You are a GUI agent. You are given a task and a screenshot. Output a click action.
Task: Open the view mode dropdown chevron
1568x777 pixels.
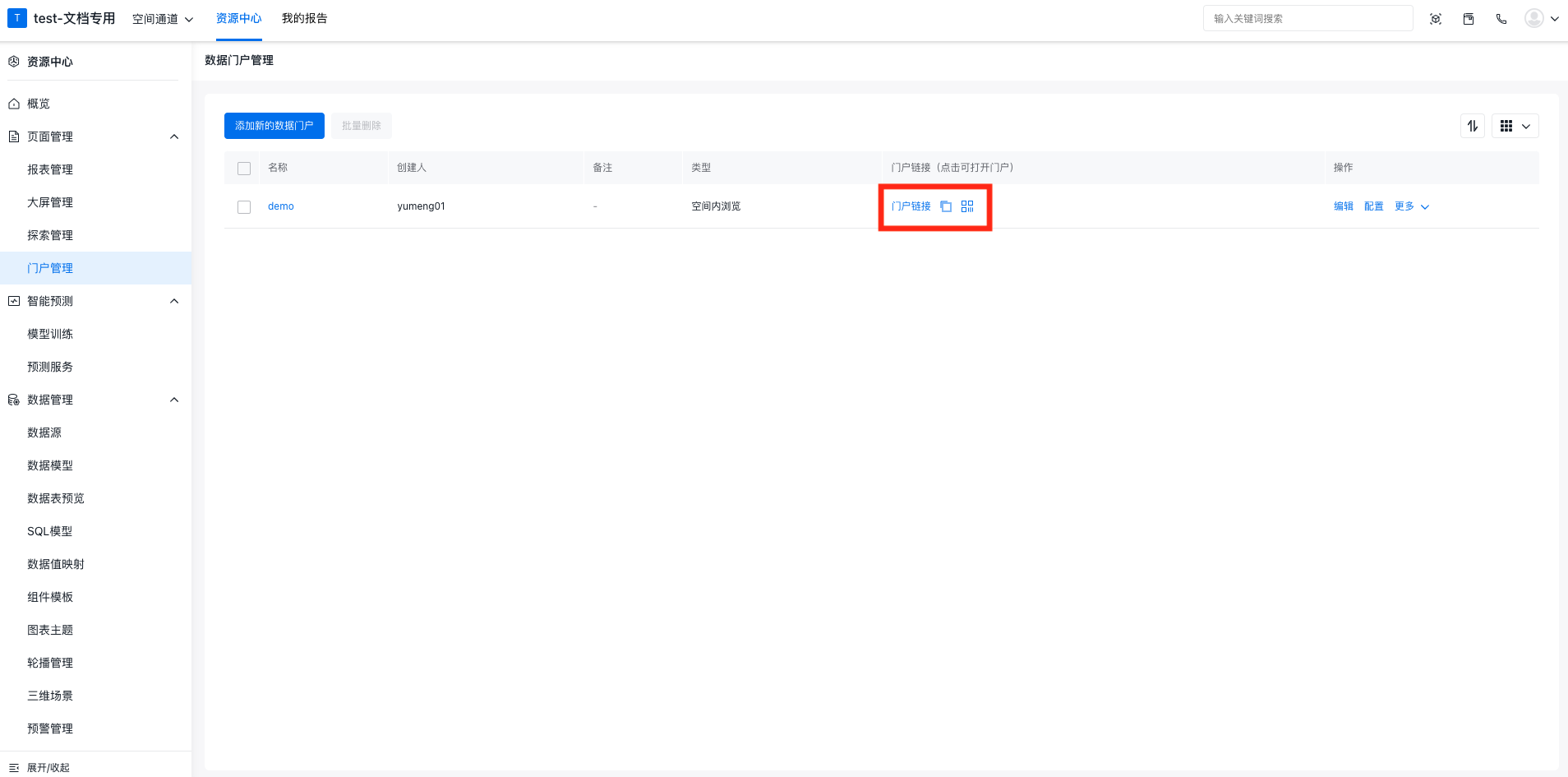pos(1526,127)
